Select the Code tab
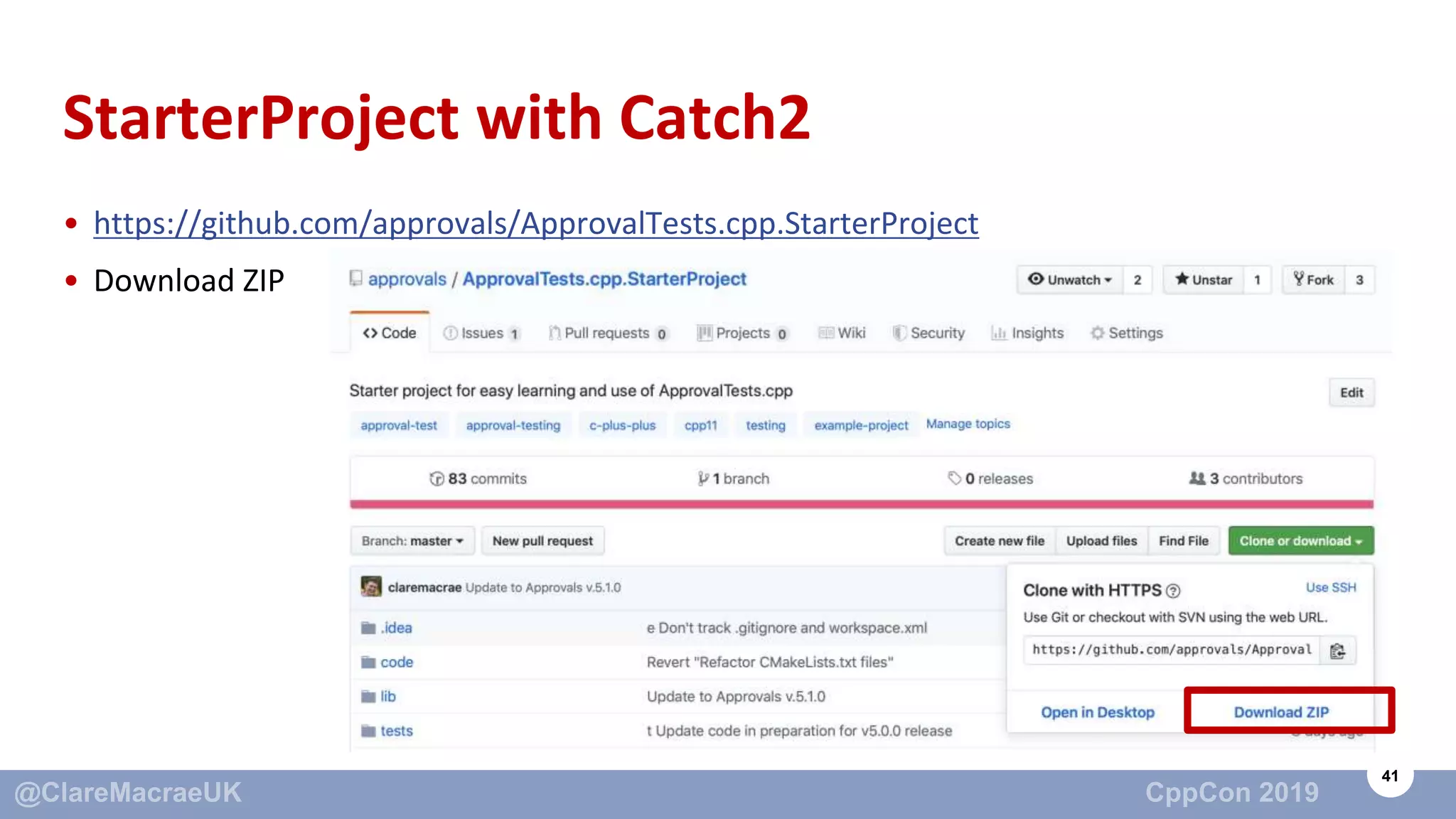Image resolution: width=1456 pixels, height=819 pixels. [390, 333]
